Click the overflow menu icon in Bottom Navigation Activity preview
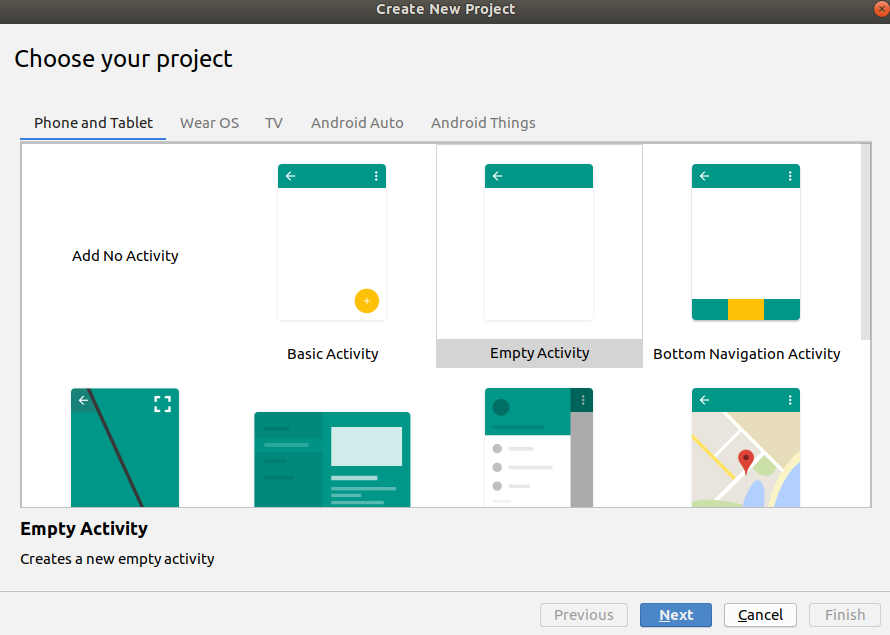 pos(789,176)
